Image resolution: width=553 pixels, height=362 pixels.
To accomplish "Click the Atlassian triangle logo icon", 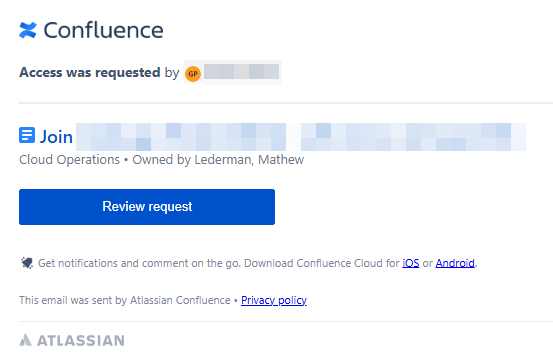I will (25, 340).
